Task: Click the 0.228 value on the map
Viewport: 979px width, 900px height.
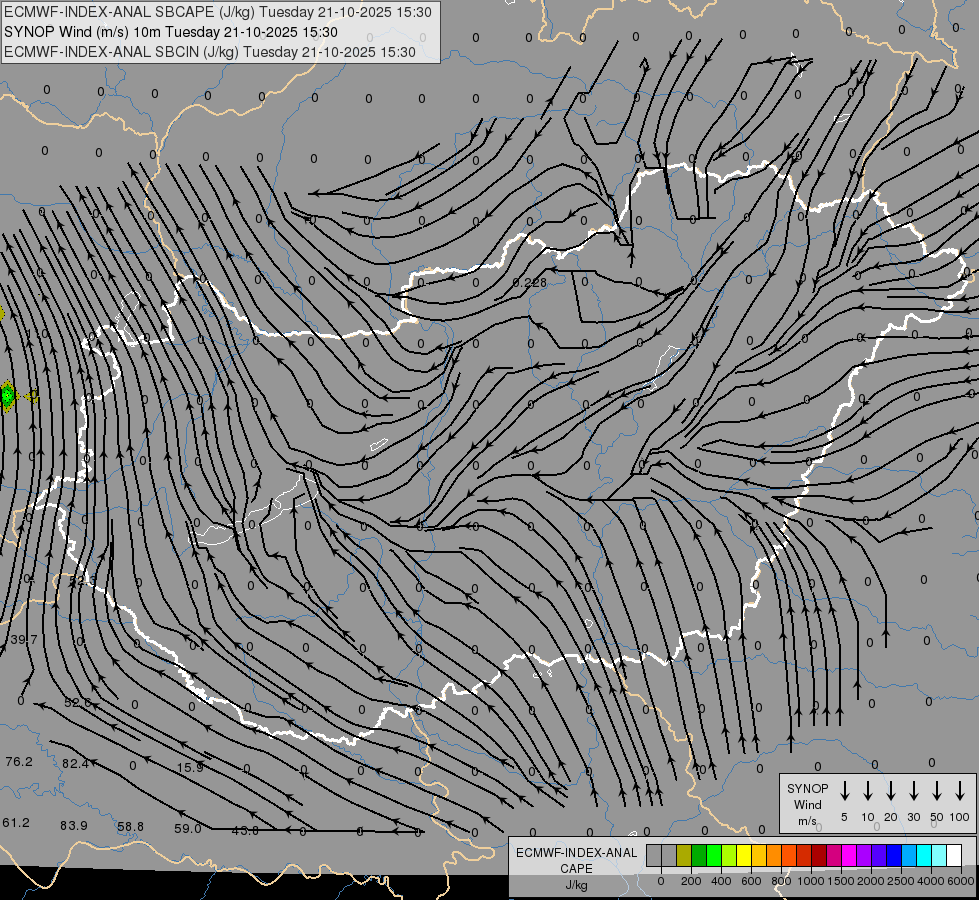Action: (529, 283)
